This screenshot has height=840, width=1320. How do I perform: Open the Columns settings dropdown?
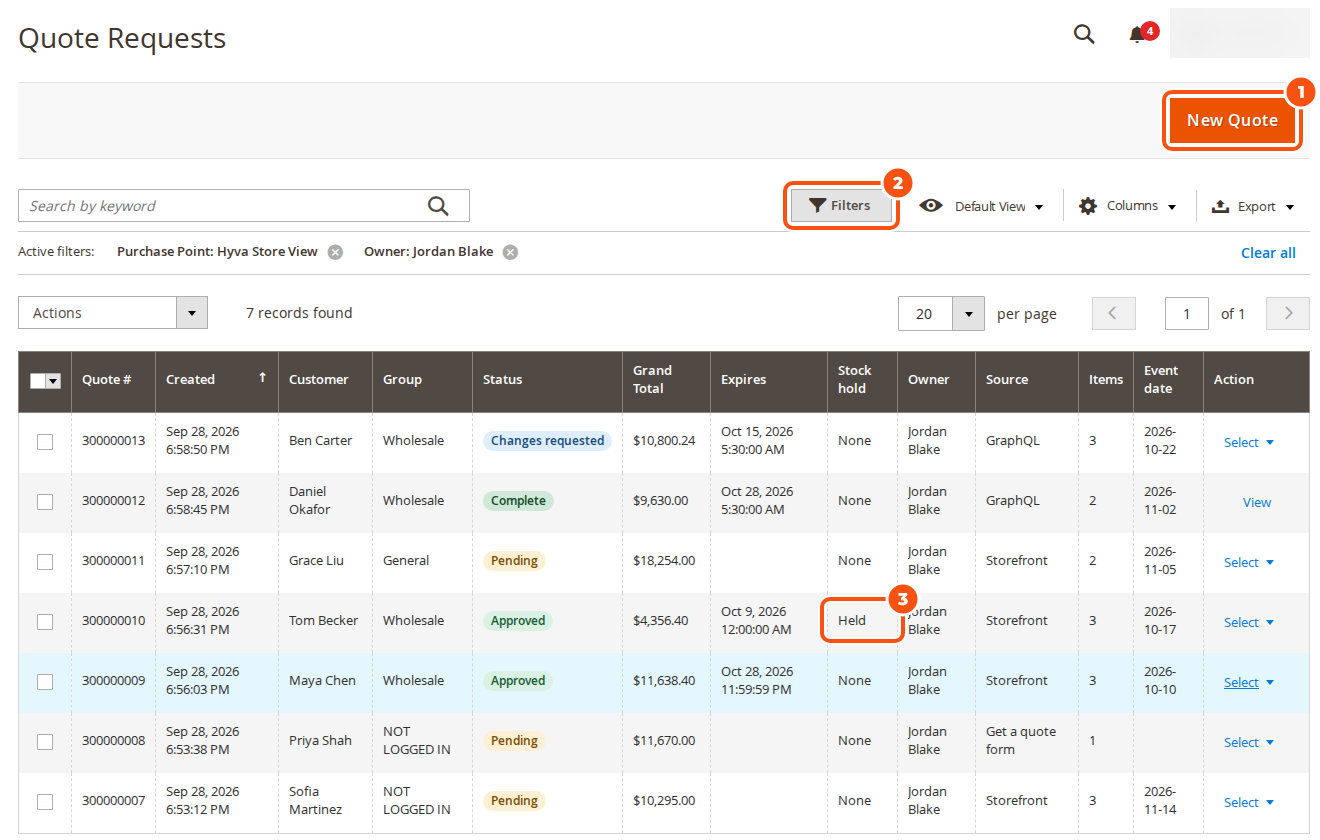pyautogui.click(x=1127, y=206)
